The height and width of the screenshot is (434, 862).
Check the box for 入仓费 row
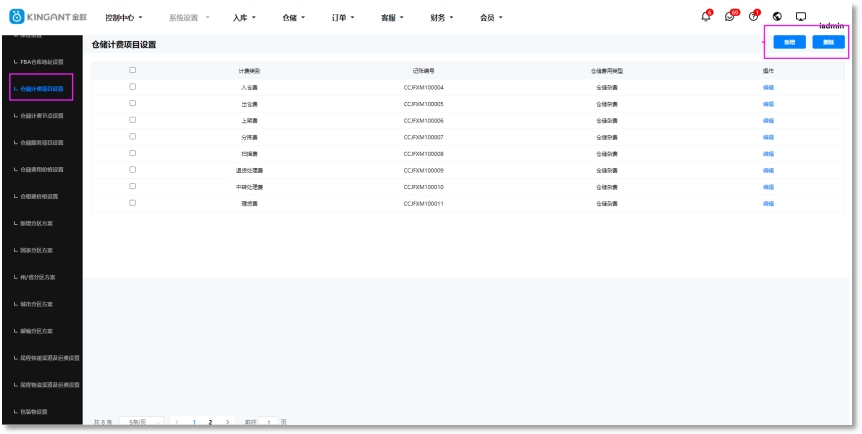pyautogui.click(x=132, y=87)
